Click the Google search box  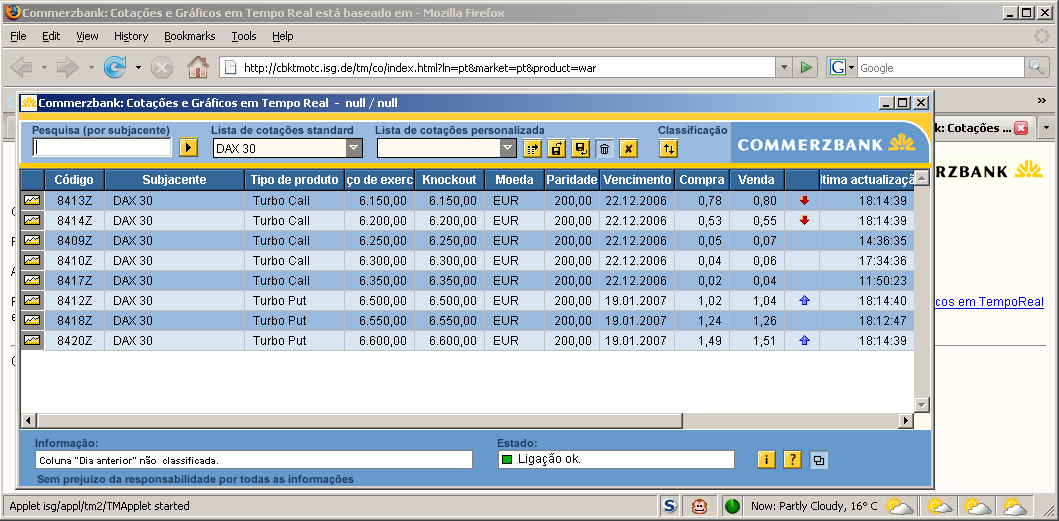pos(941,68)
